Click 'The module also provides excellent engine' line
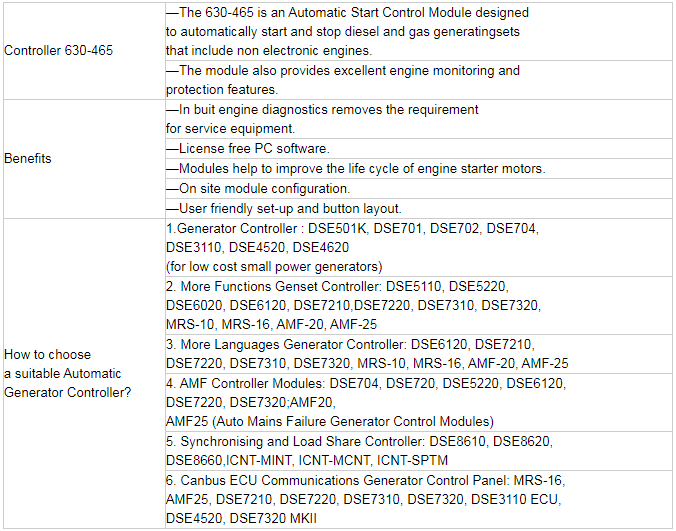 point(343,71)
